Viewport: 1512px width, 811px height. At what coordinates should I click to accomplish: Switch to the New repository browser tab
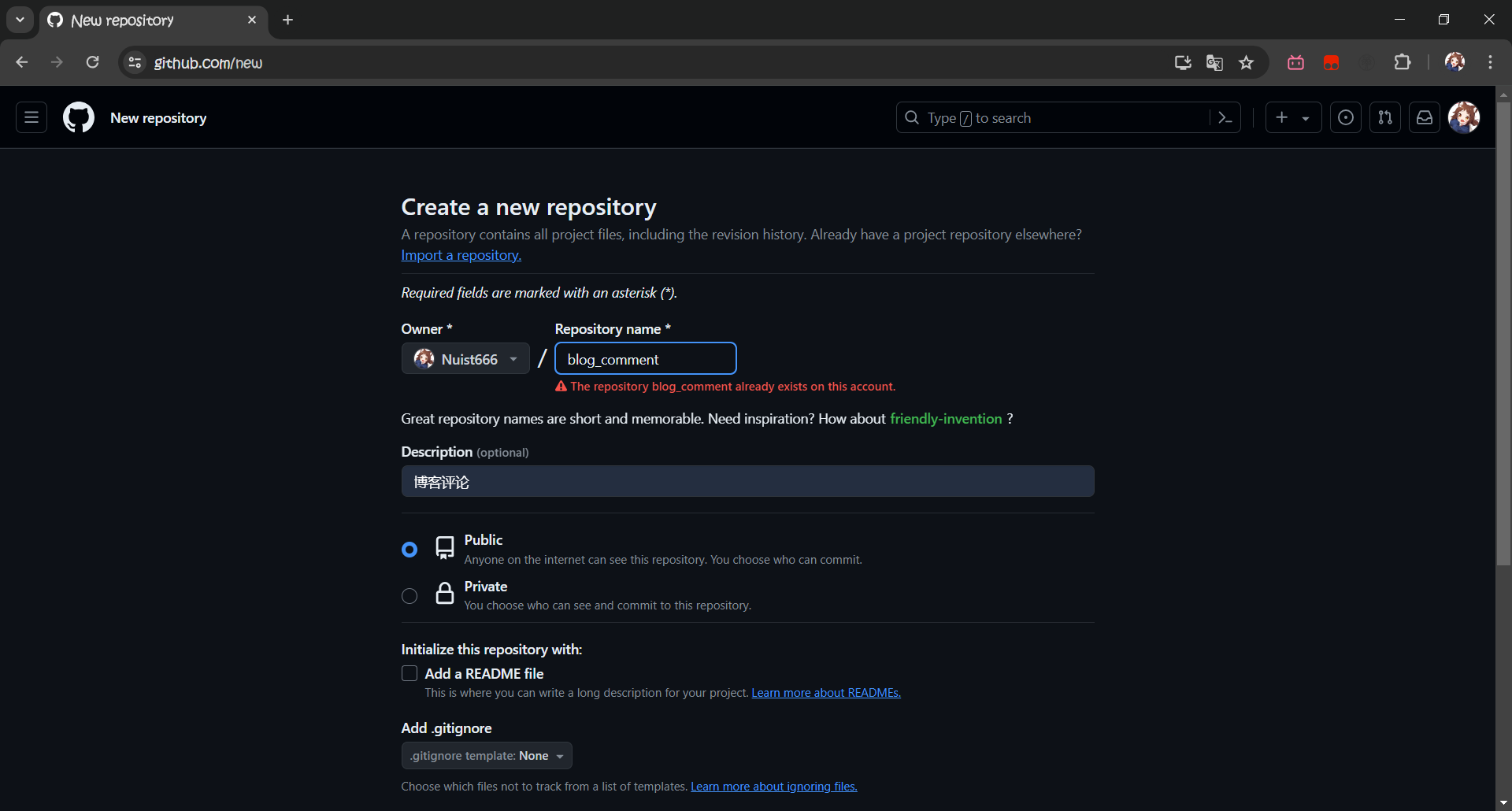tap(150, 20)
